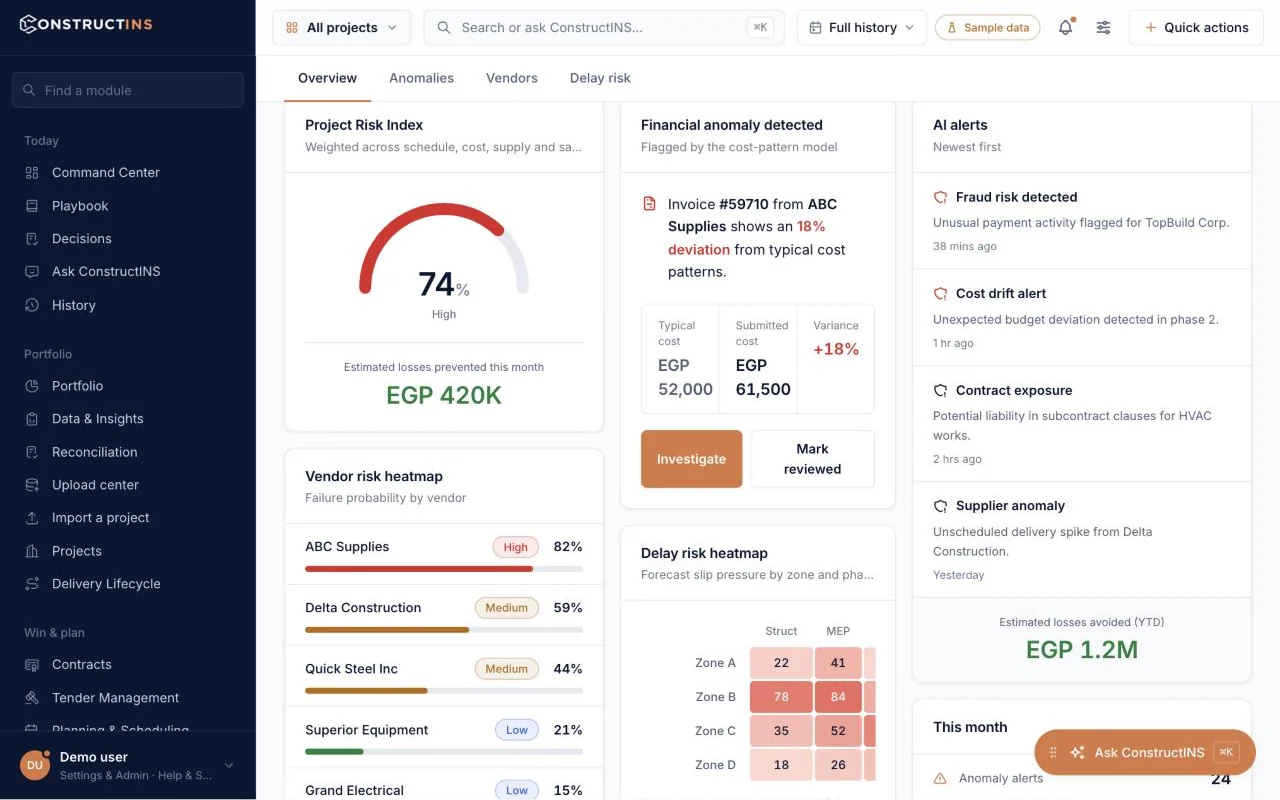Click the Project Risk Index gauge
Image resolution: width=1280 pixels, height=800 pixels.
444,250
